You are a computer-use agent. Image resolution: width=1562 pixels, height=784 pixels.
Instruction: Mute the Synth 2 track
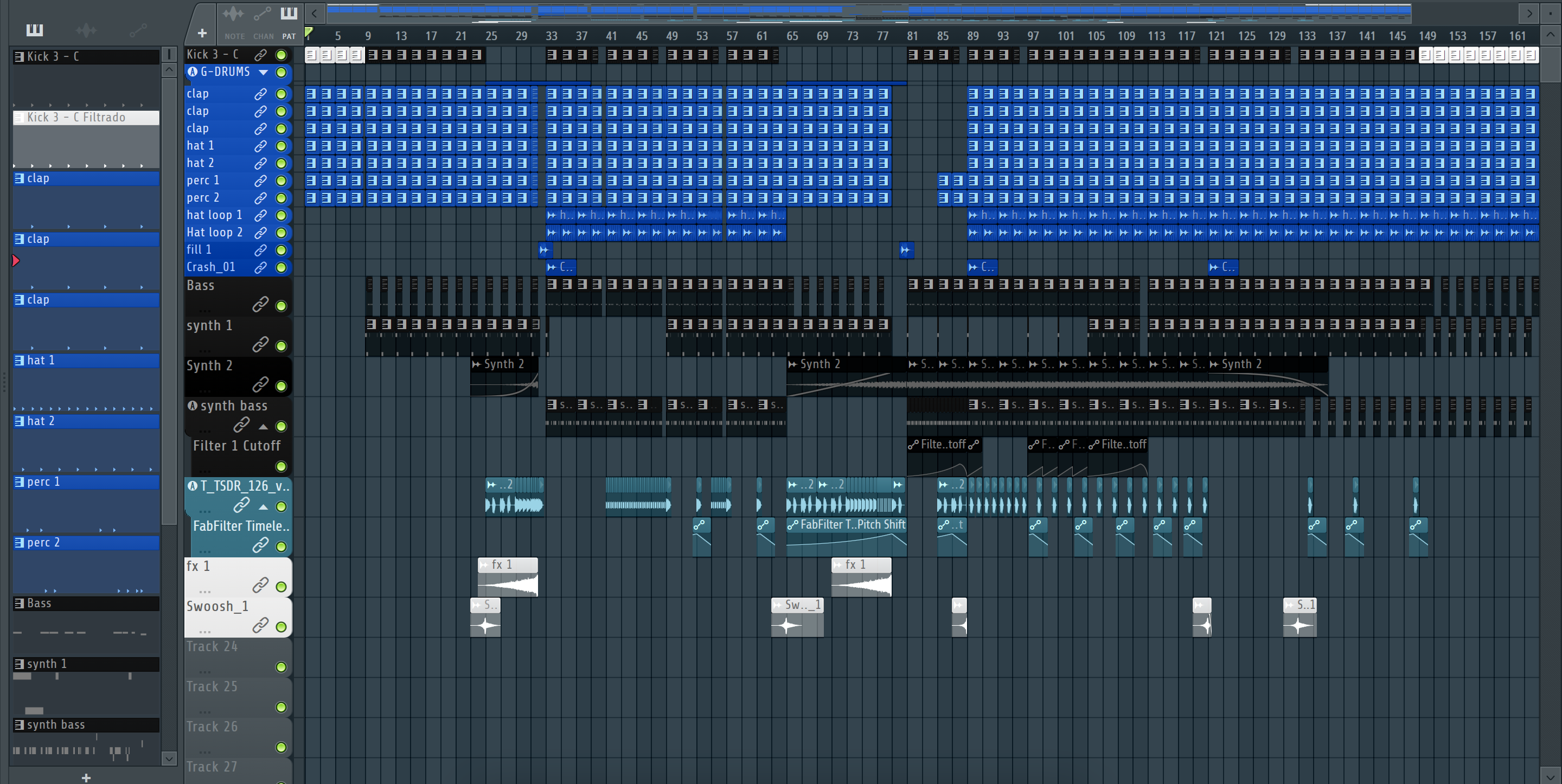281,385
